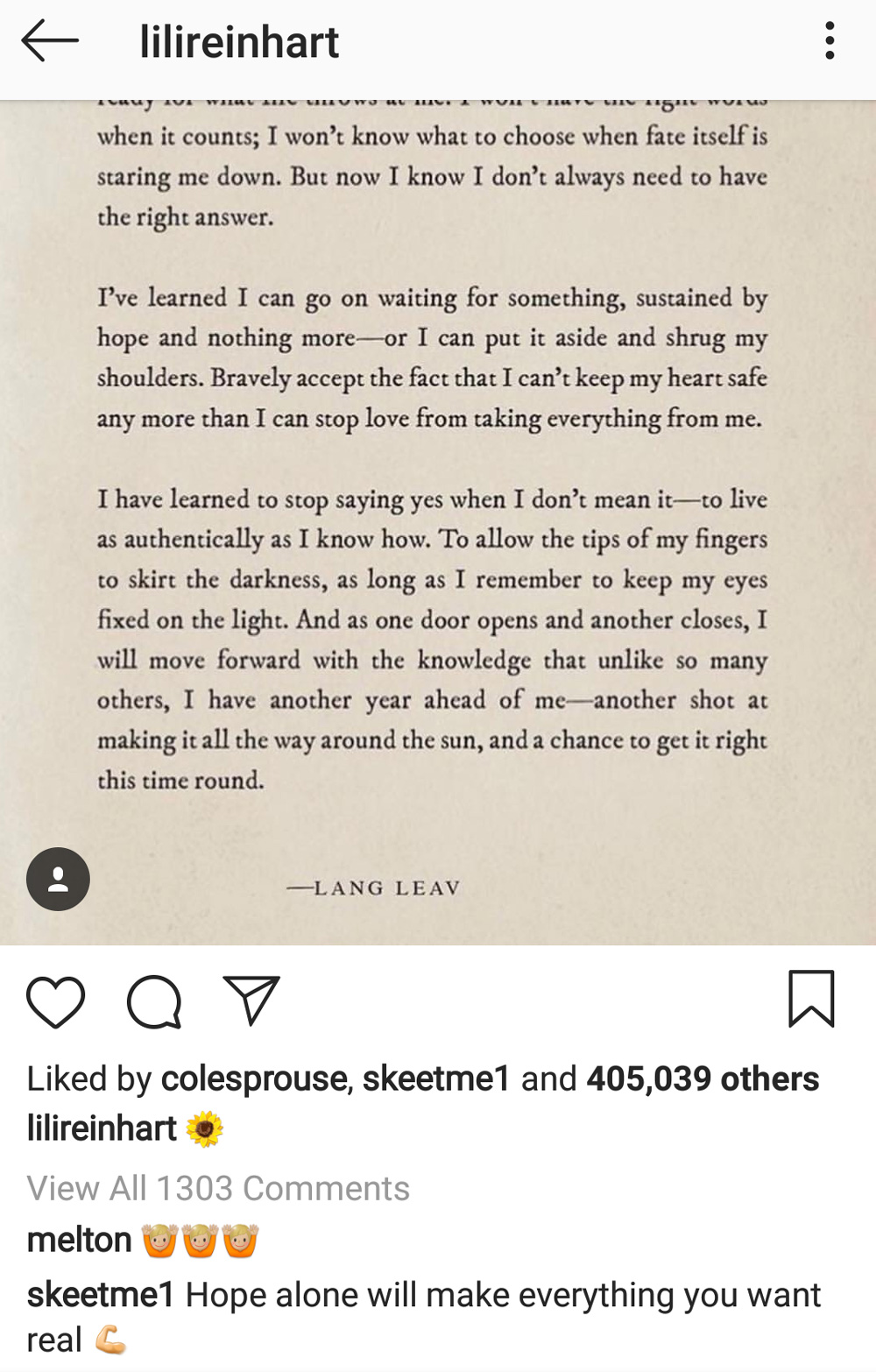The width and height of the screenshot is (876, 1372).
Task: Open the three-dot options menu
Action: [829, 41]
